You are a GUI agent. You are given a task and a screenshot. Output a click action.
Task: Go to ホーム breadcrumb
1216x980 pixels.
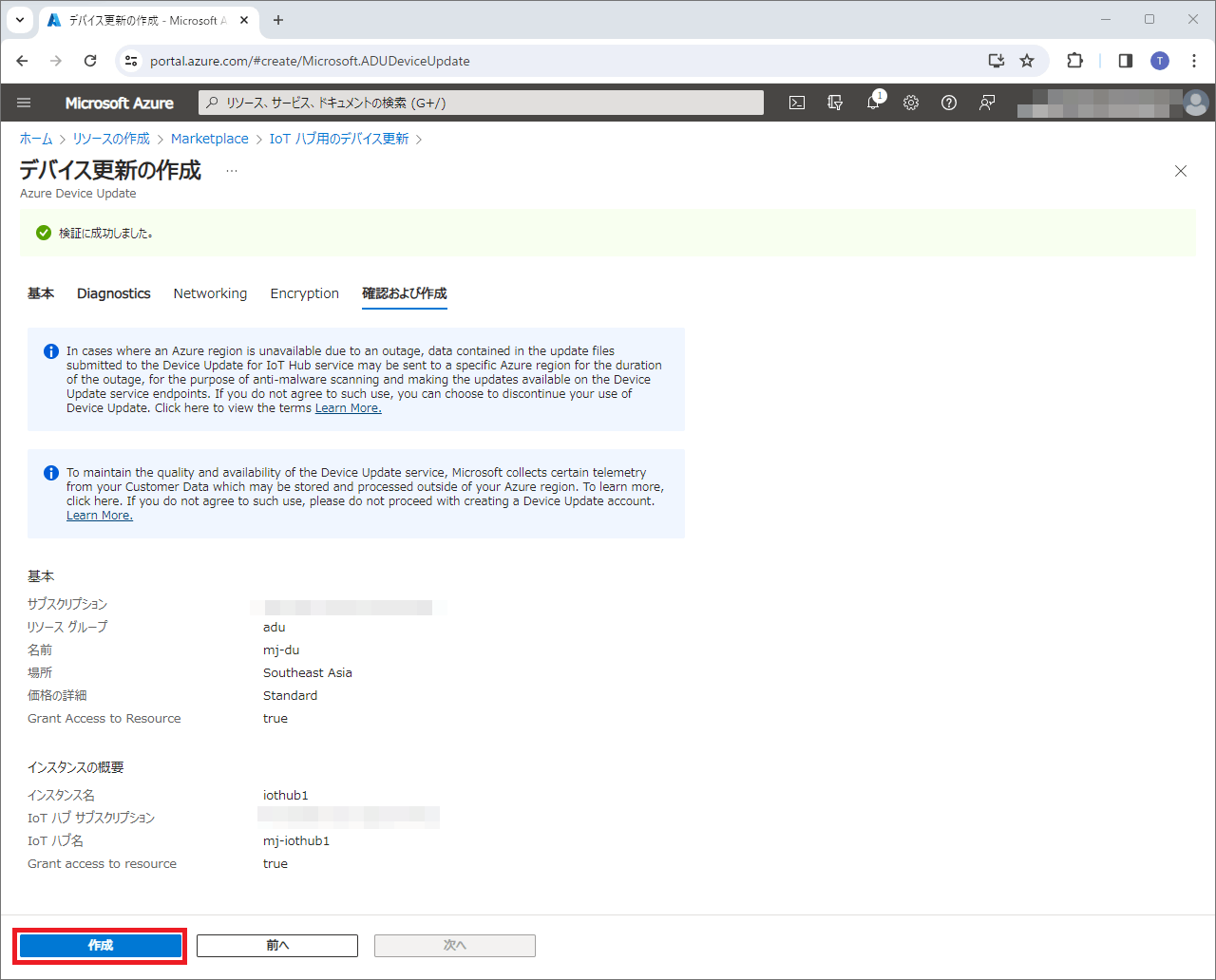[x=36, y=139]
